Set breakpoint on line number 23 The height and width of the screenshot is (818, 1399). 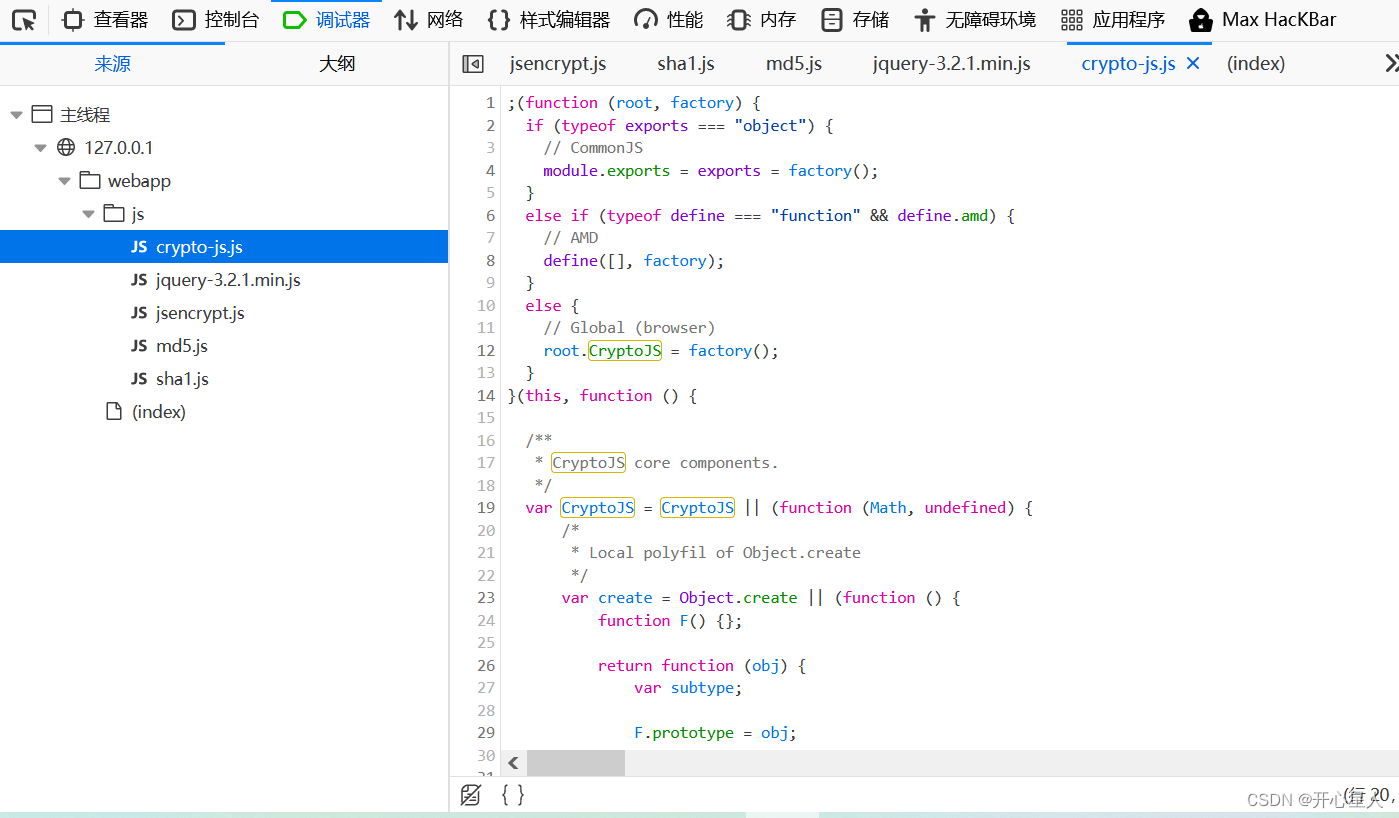[x=486, y=598]
